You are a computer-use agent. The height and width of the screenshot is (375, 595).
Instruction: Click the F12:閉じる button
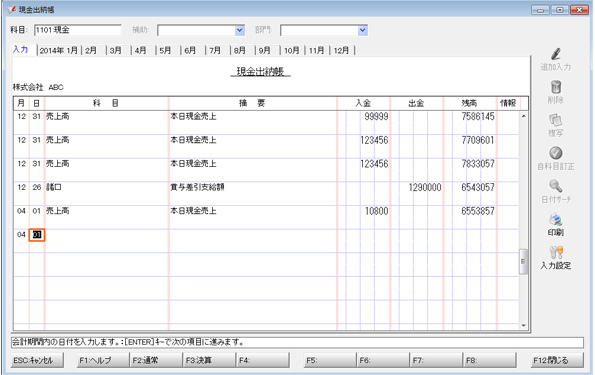click(x=557, y=360)
